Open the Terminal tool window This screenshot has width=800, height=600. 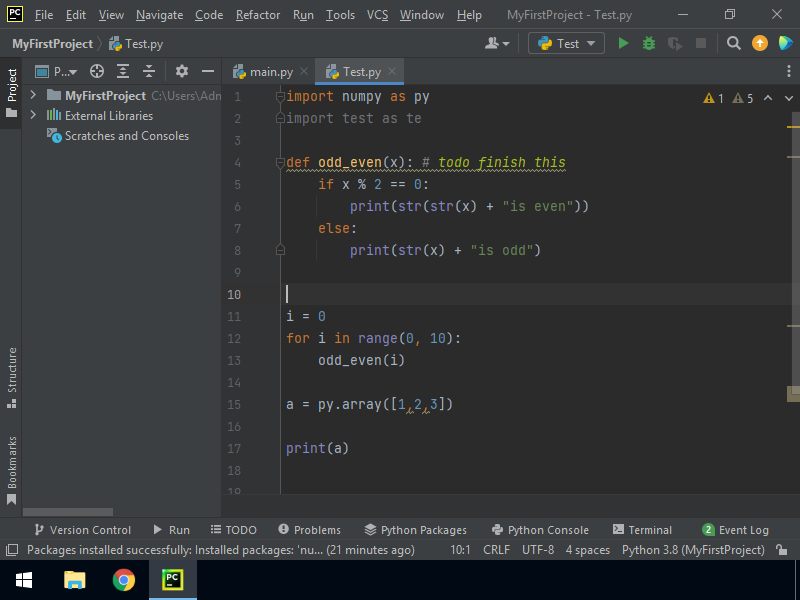tap(642, 530)
